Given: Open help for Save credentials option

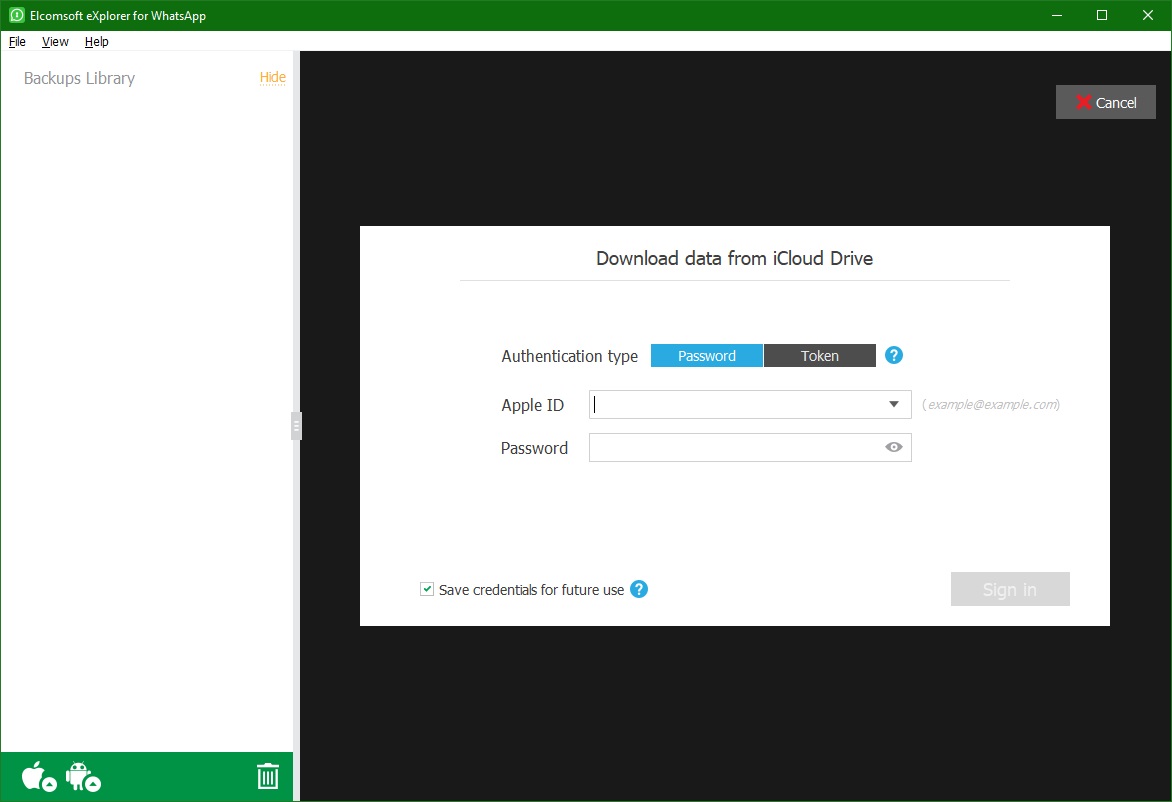Looking at the screenshot, I should (638, 589).
